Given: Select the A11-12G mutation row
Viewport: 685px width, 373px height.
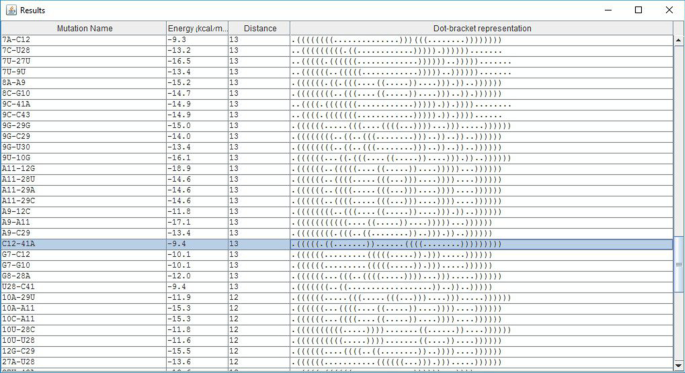Looking at the screenshot, I should pyautogui.click(x=337, y=169).
